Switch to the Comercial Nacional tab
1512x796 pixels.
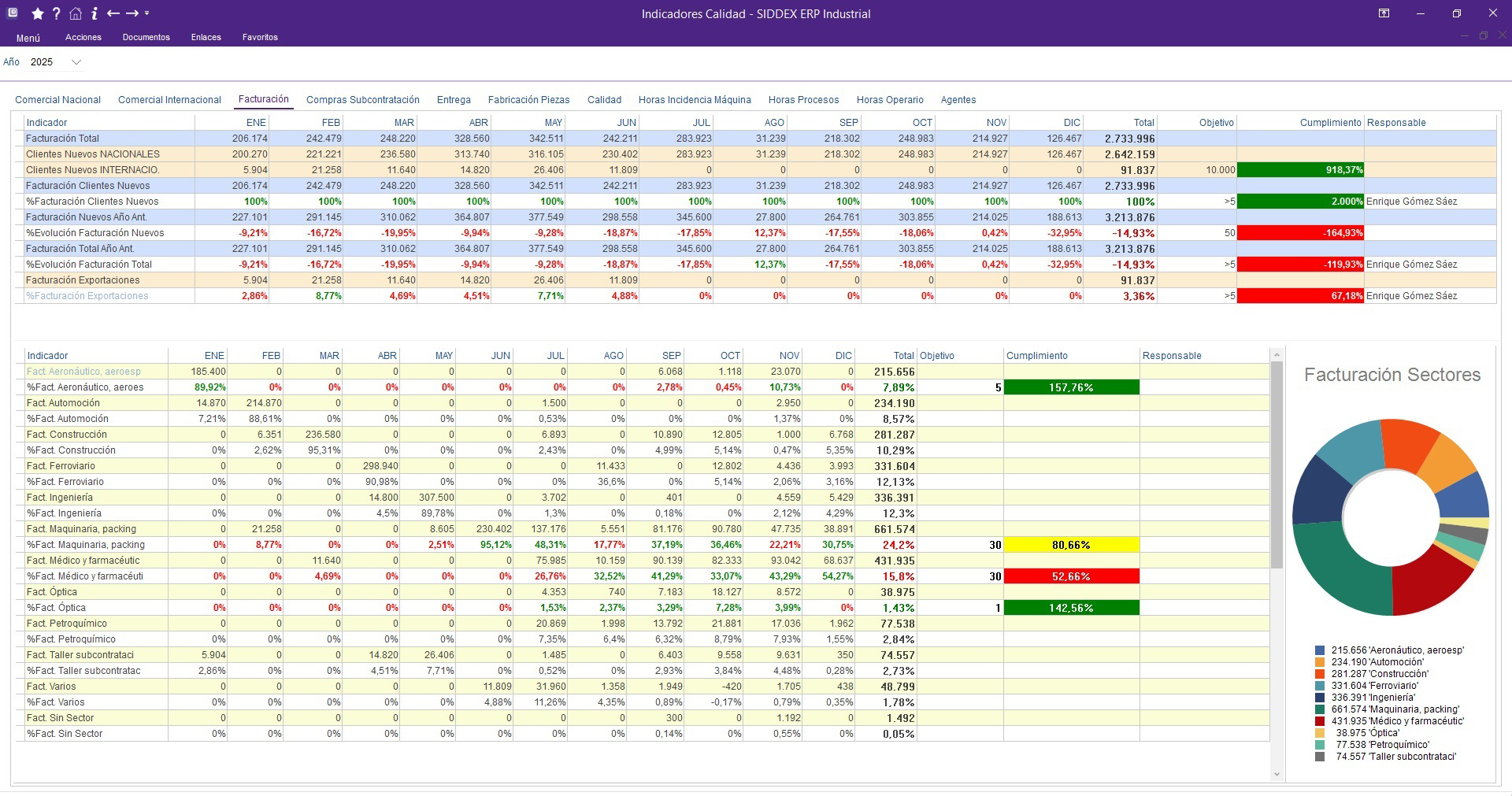point(57,100)
